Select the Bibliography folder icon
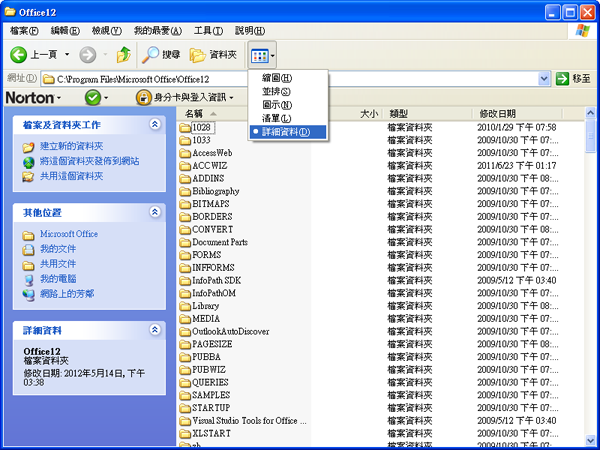Screen dimensions: 600x450 [185, 191]
